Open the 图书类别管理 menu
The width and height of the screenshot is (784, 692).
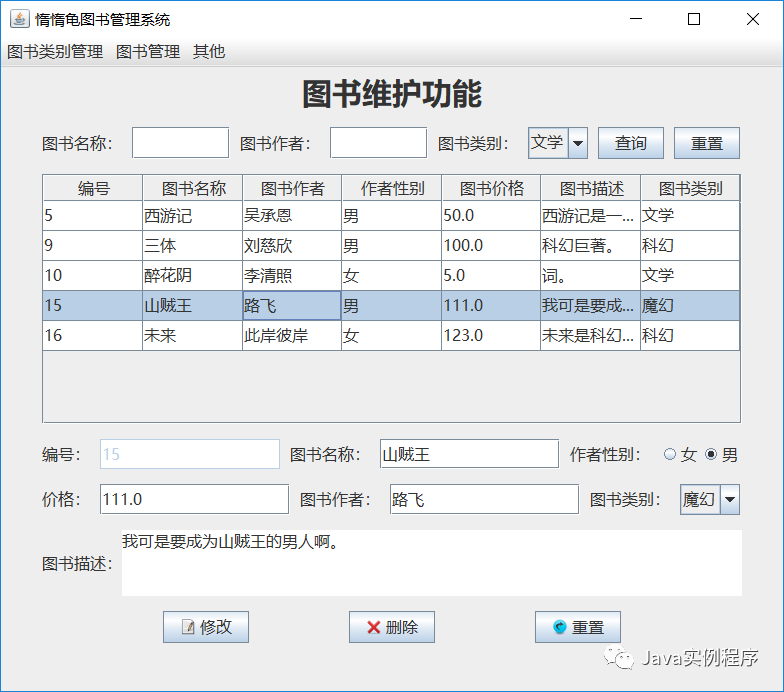click(55, 52)
